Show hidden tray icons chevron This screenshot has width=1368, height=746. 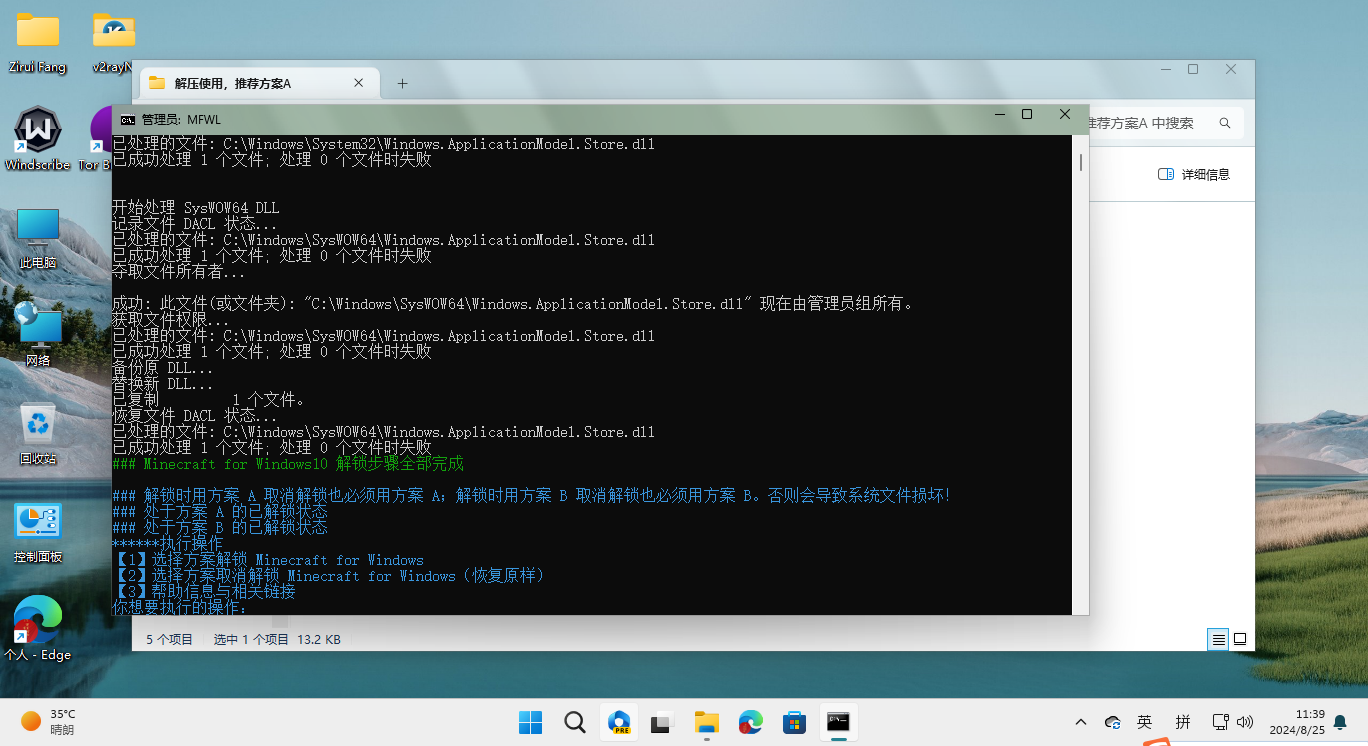pyautogui.click(x=1080, y=722)
